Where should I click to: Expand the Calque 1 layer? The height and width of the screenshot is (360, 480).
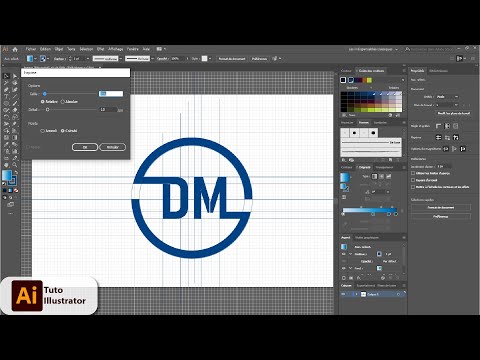pos(356,294)
